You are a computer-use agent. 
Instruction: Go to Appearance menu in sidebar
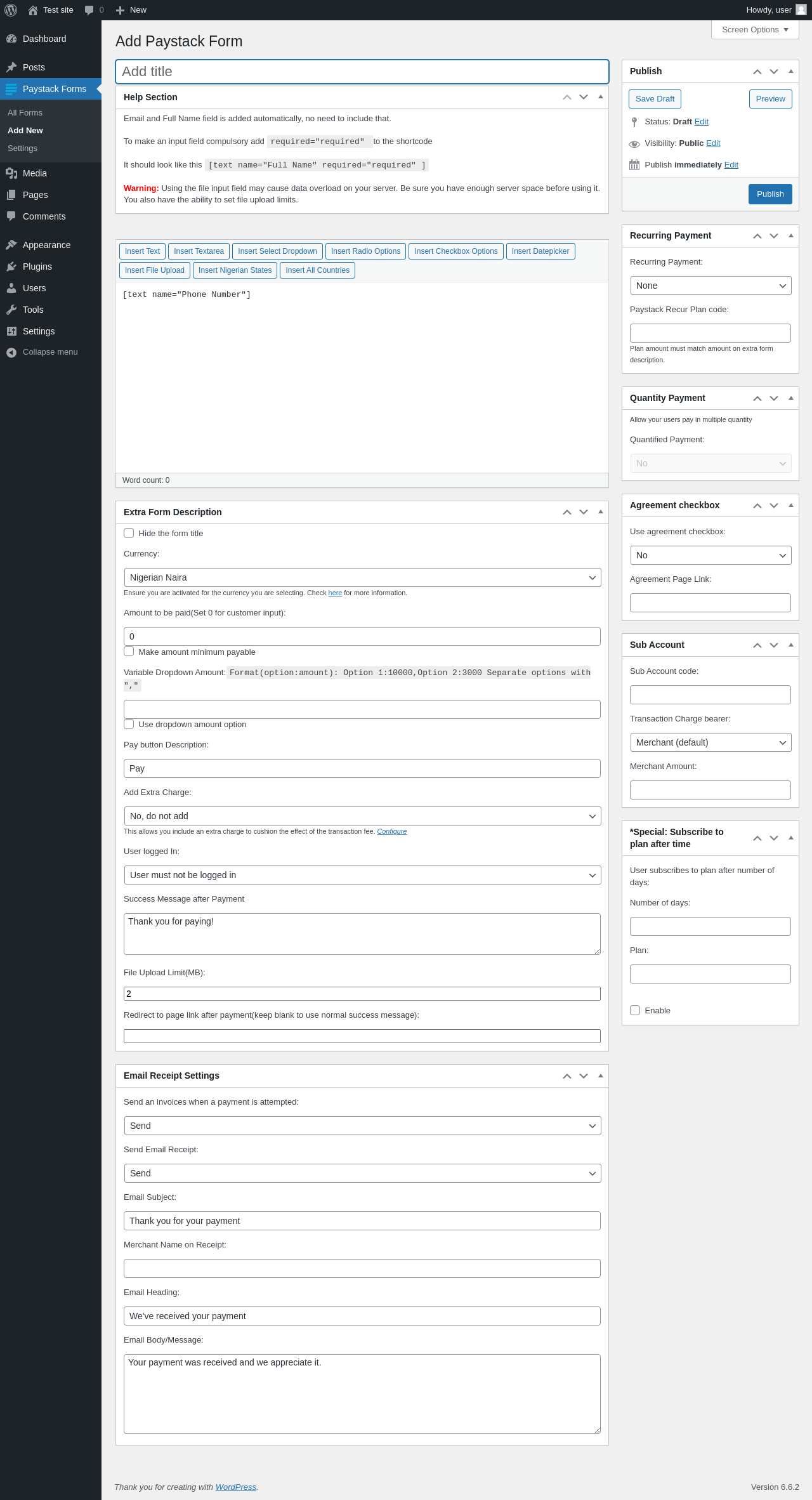[46, 245]
